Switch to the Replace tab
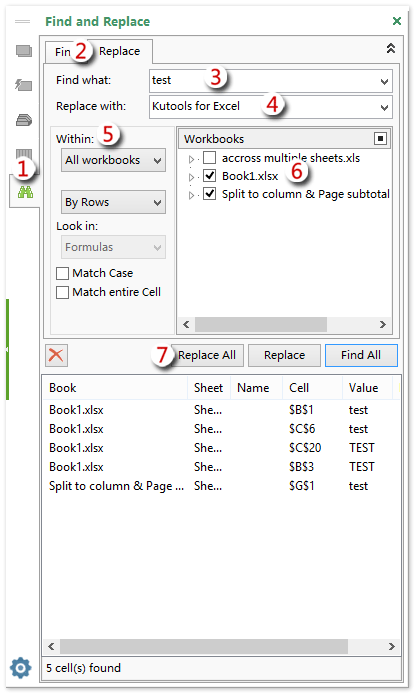The height and width of the screenshot is (695, 415). click(x=120, y=51)
